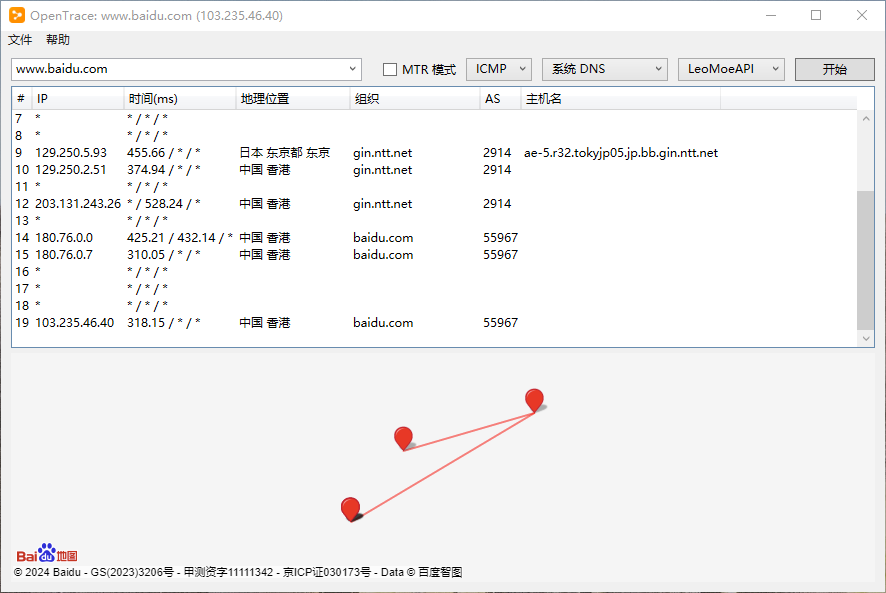Image resolution: width=886 pixels, height=593 pixels.
Task: Click the time value 318.15 / * / *
Action: (x=164, y=322)
